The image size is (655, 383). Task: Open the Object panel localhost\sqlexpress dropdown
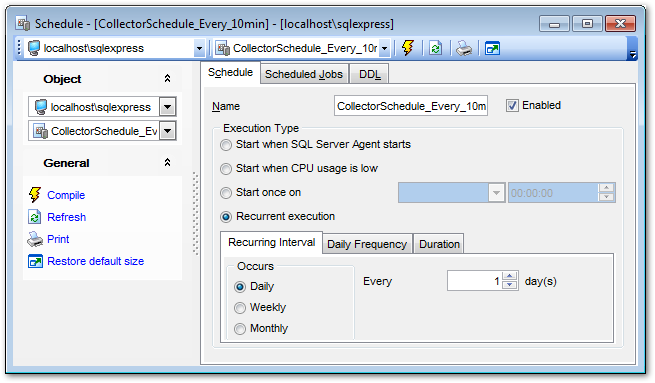168,107
